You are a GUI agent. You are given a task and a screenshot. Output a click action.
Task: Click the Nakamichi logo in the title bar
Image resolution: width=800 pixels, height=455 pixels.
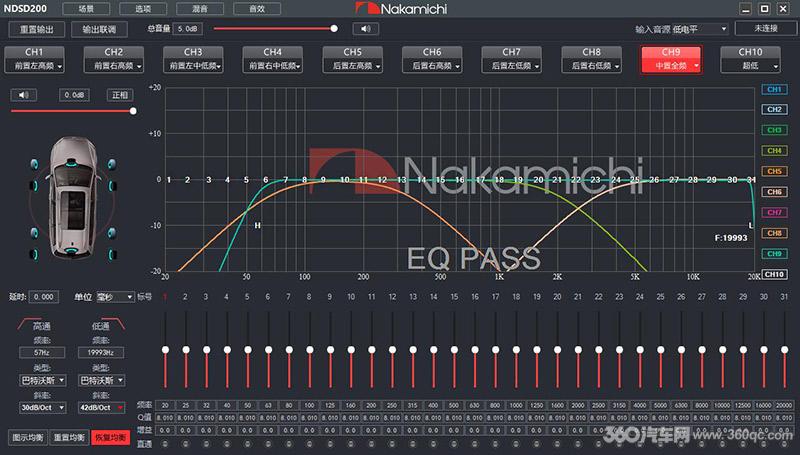[x=401, y=8]
